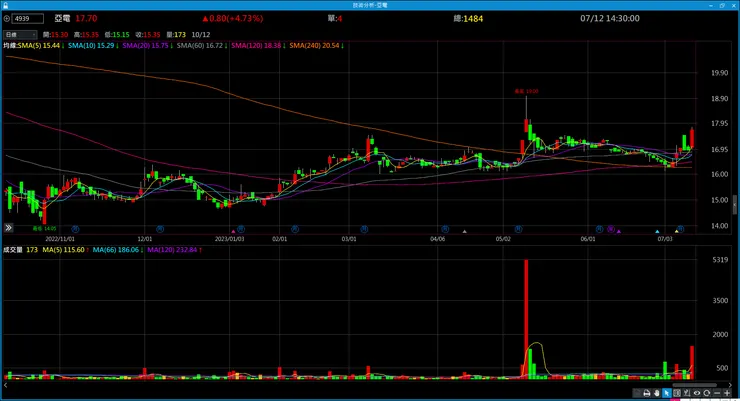Image resolution: width=740 pixels, height=401 pixels.
Task: Click the event marker circle near 03/01
Action: pyautogui.click(x=364, y=229)
